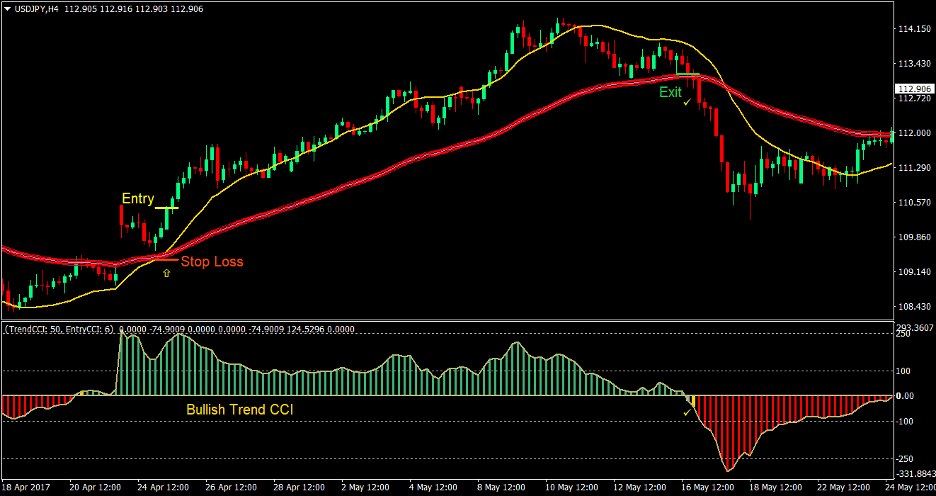Click the Entry text label
This screenshot has height=496, width=936.
click(138, 199)
